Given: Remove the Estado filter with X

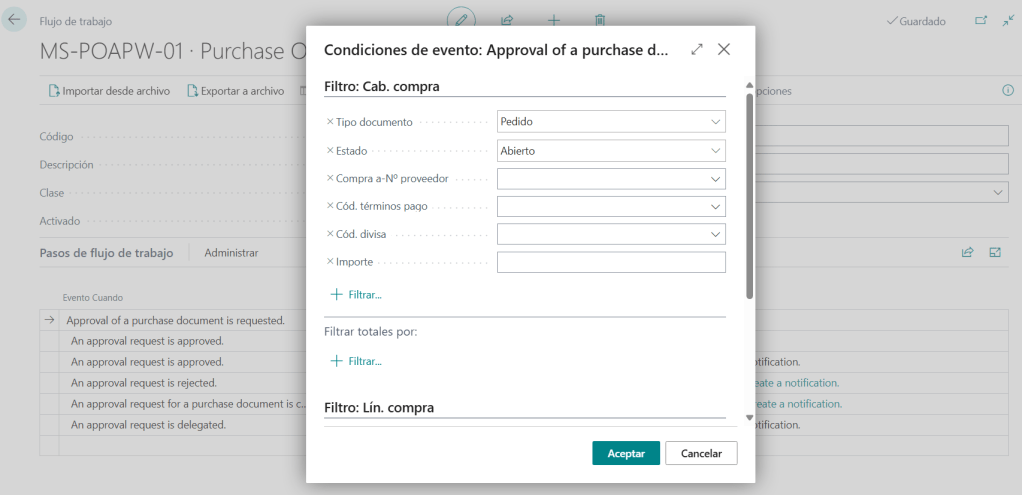Looking at the screenshot, I should click(x=330, y=151).
